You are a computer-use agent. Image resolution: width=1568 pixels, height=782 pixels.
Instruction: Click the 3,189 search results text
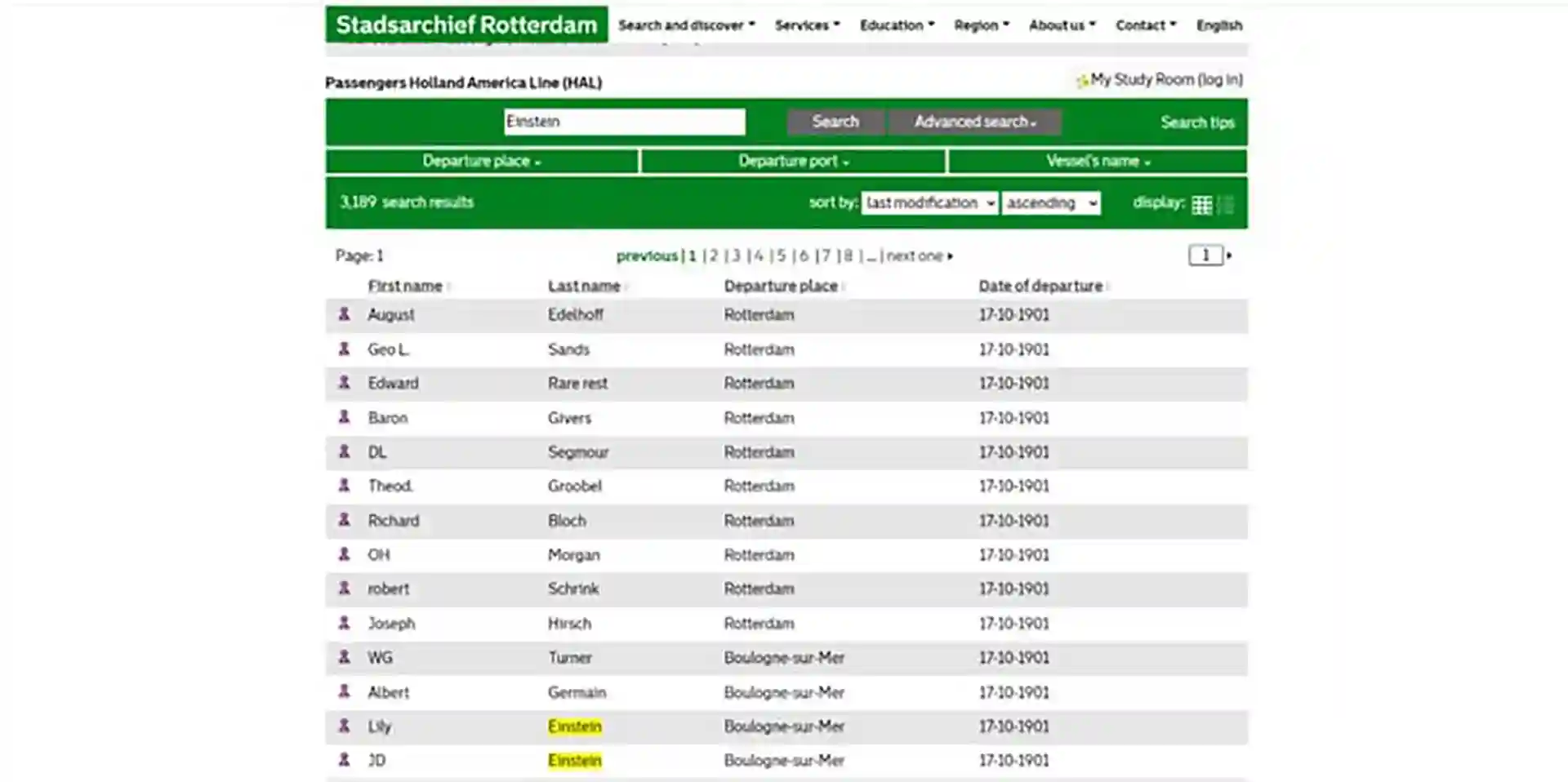point(407,202)
